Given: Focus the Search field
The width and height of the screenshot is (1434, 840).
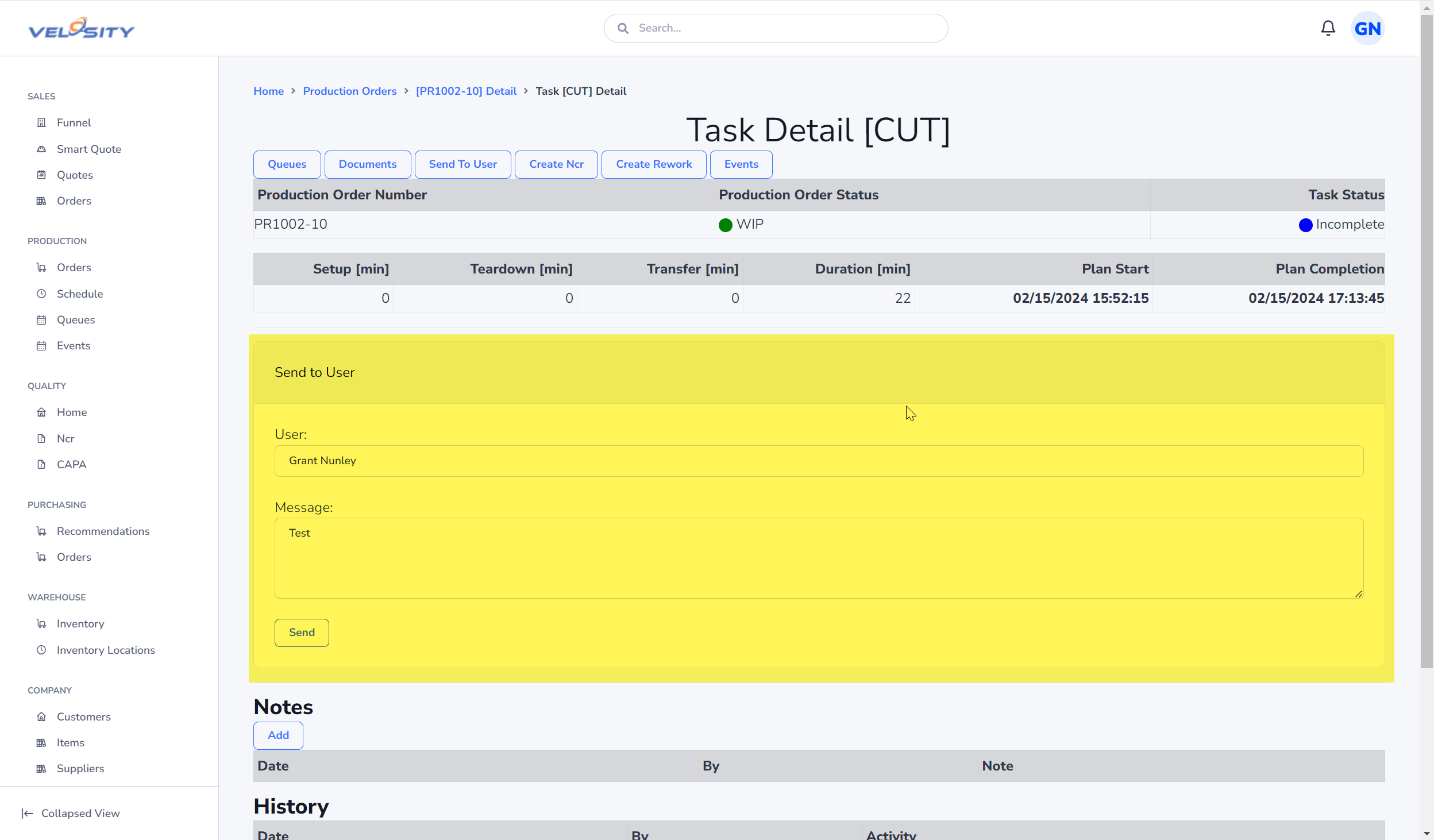Looking at the screenshot, I should click(776, 28).
